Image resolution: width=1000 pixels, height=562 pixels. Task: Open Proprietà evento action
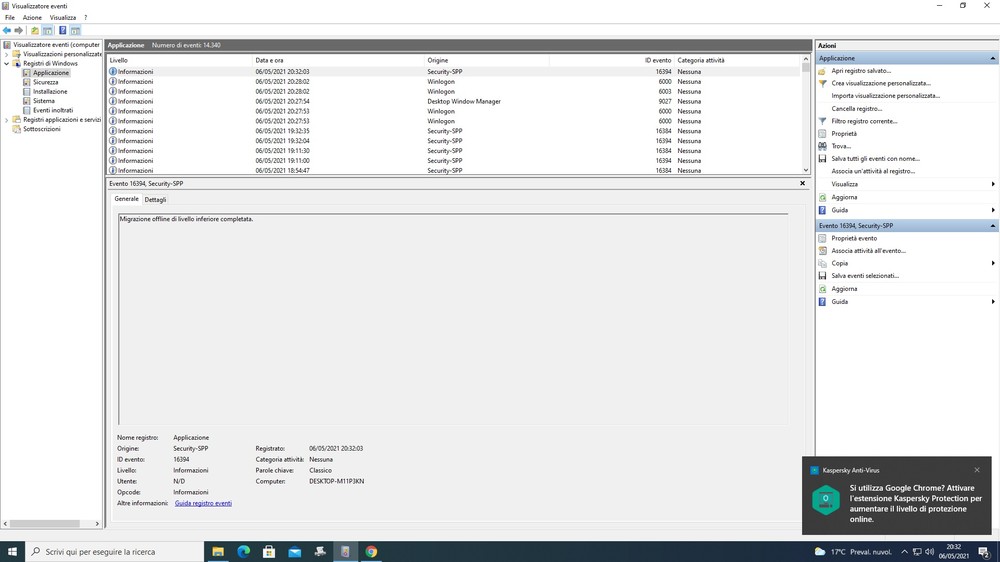(x=854, y=238)
